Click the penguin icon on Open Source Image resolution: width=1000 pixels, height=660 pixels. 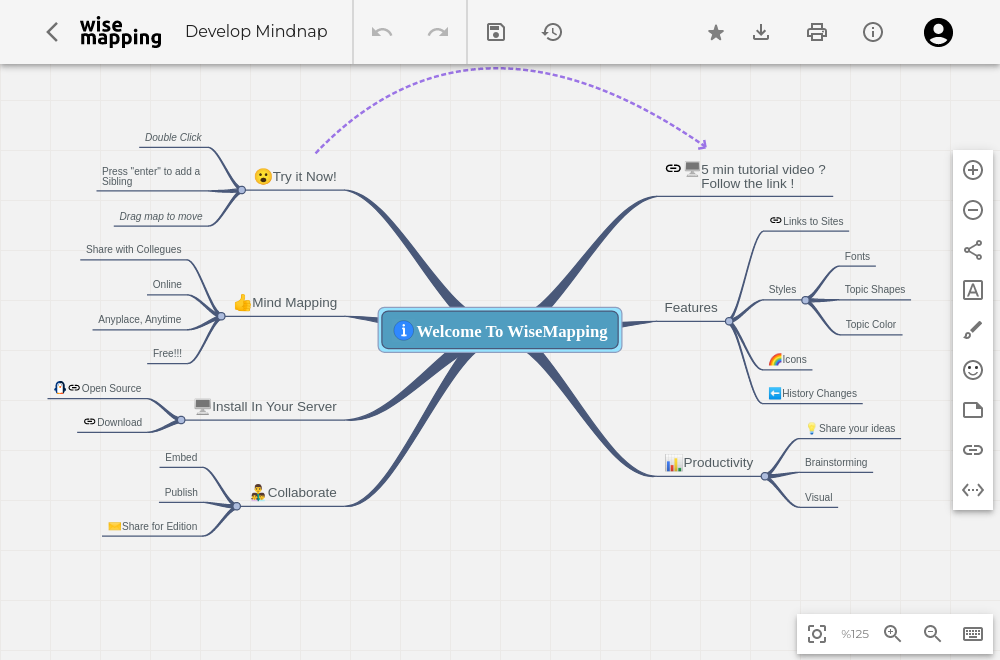point(60,388)
